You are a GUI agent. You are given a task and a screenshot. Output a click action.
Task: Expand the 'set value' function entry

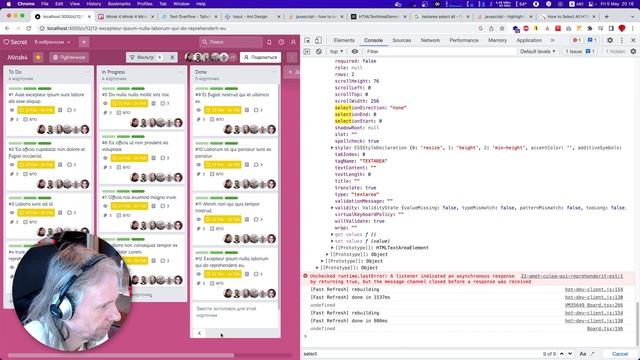click(332, 241)
